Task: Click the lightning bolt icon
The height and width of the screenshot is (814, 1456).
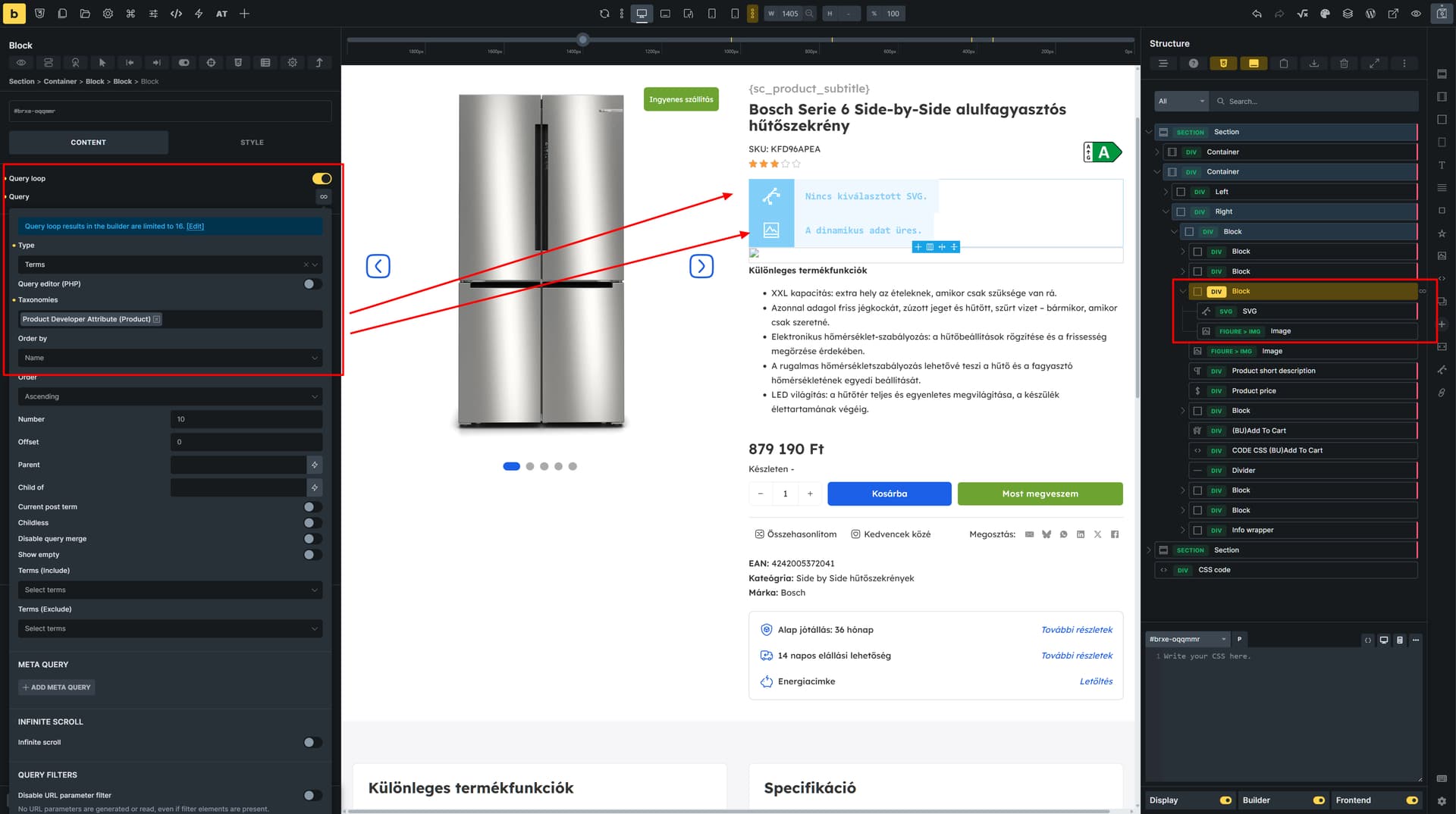Action: [199, 14]
